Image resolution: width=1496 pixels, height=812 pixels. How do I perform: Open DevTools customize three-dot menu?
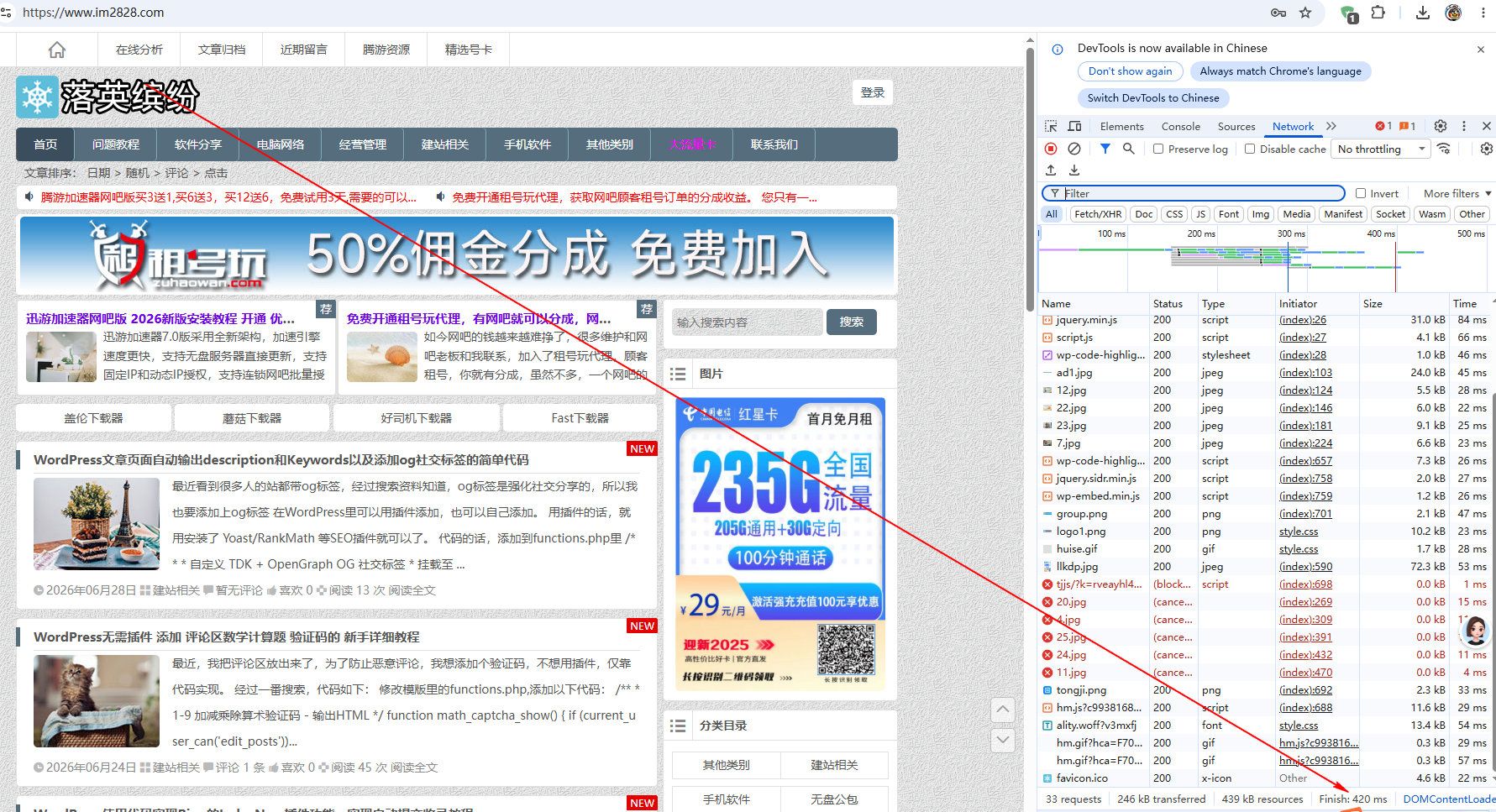click(x=1464, y=126)
